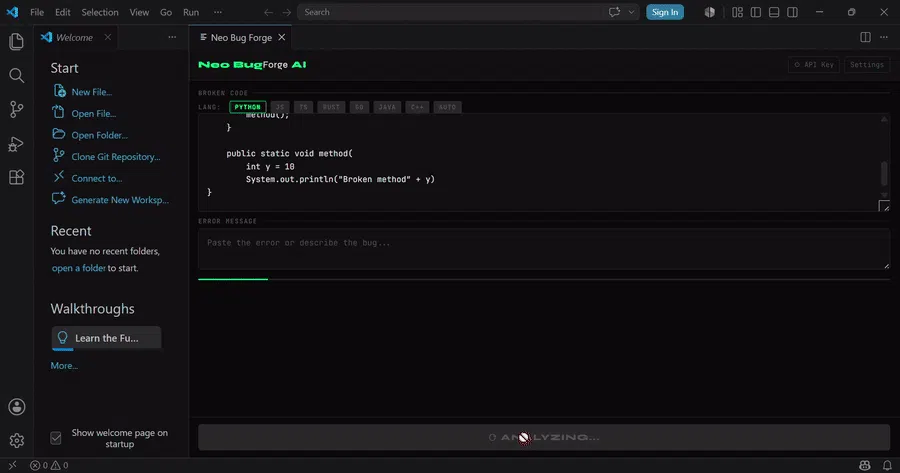Click the title bar Search box
This screenshot has height=473, width=900.
[470, 12]
